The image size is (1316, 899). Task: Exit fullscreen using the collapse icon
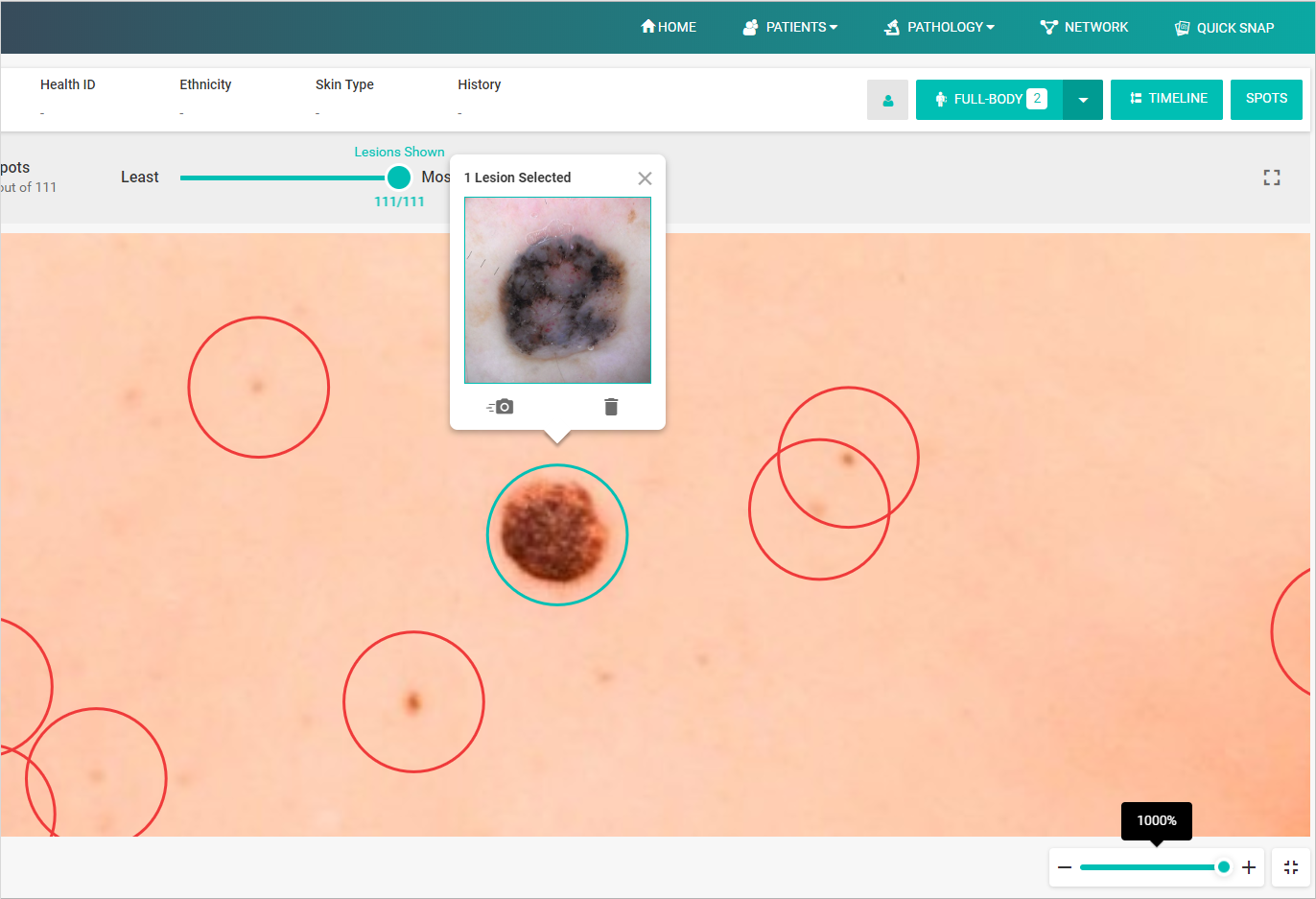1291,867
